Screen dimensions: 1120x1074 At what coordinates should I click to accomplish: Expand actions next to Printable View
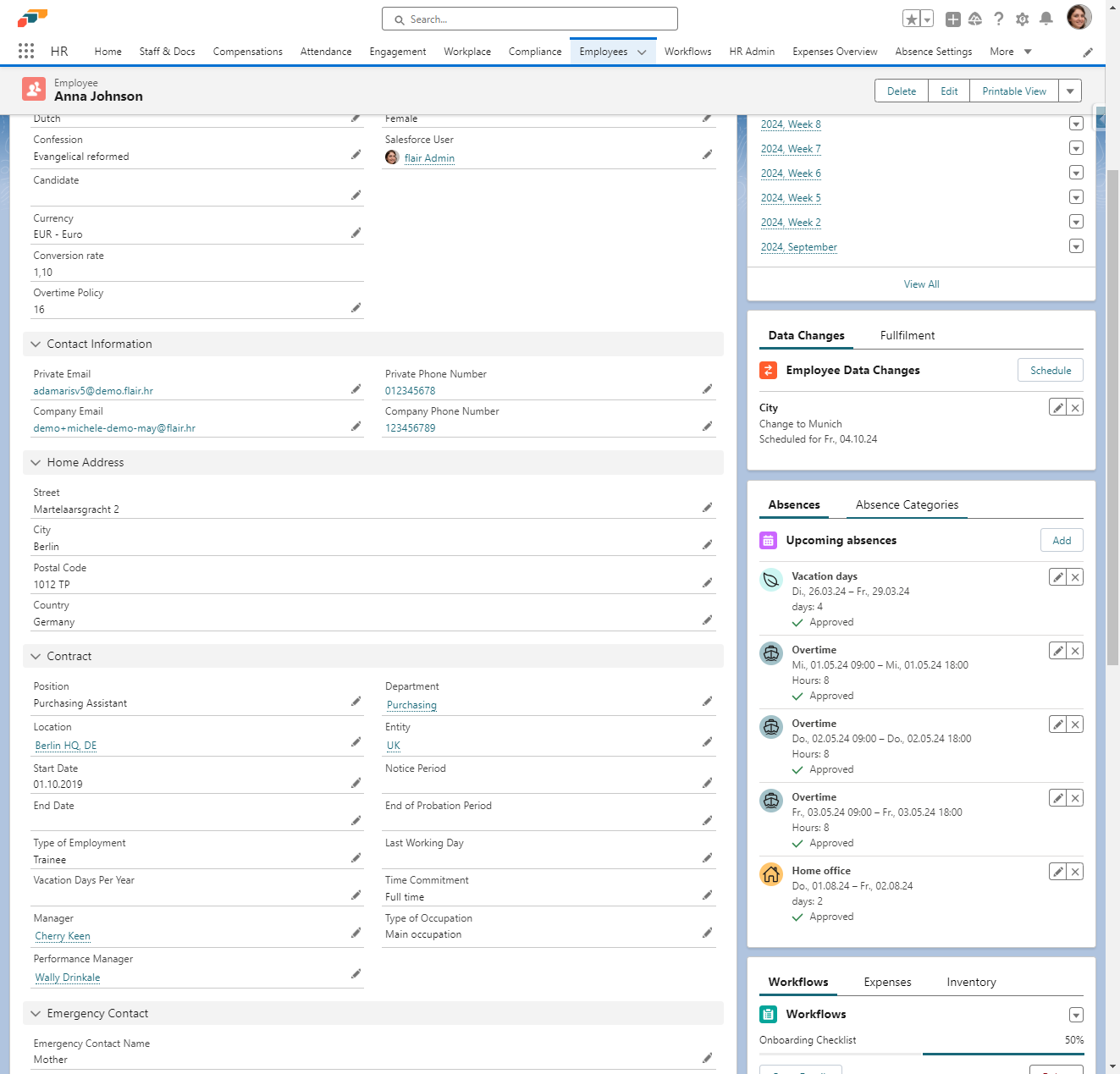point(1070,91)
